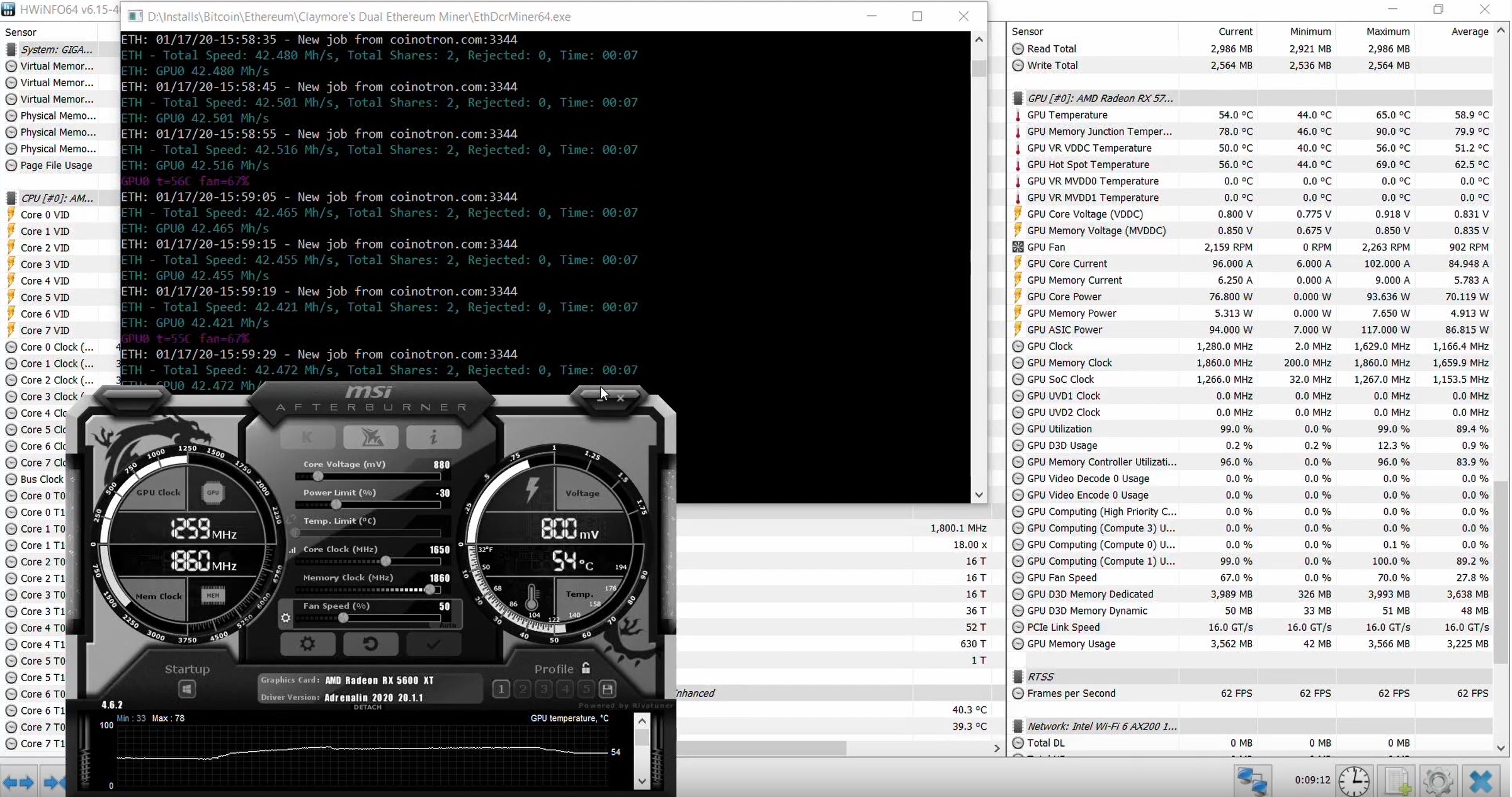Open Afterburner settings gear button

coord(307,644)
